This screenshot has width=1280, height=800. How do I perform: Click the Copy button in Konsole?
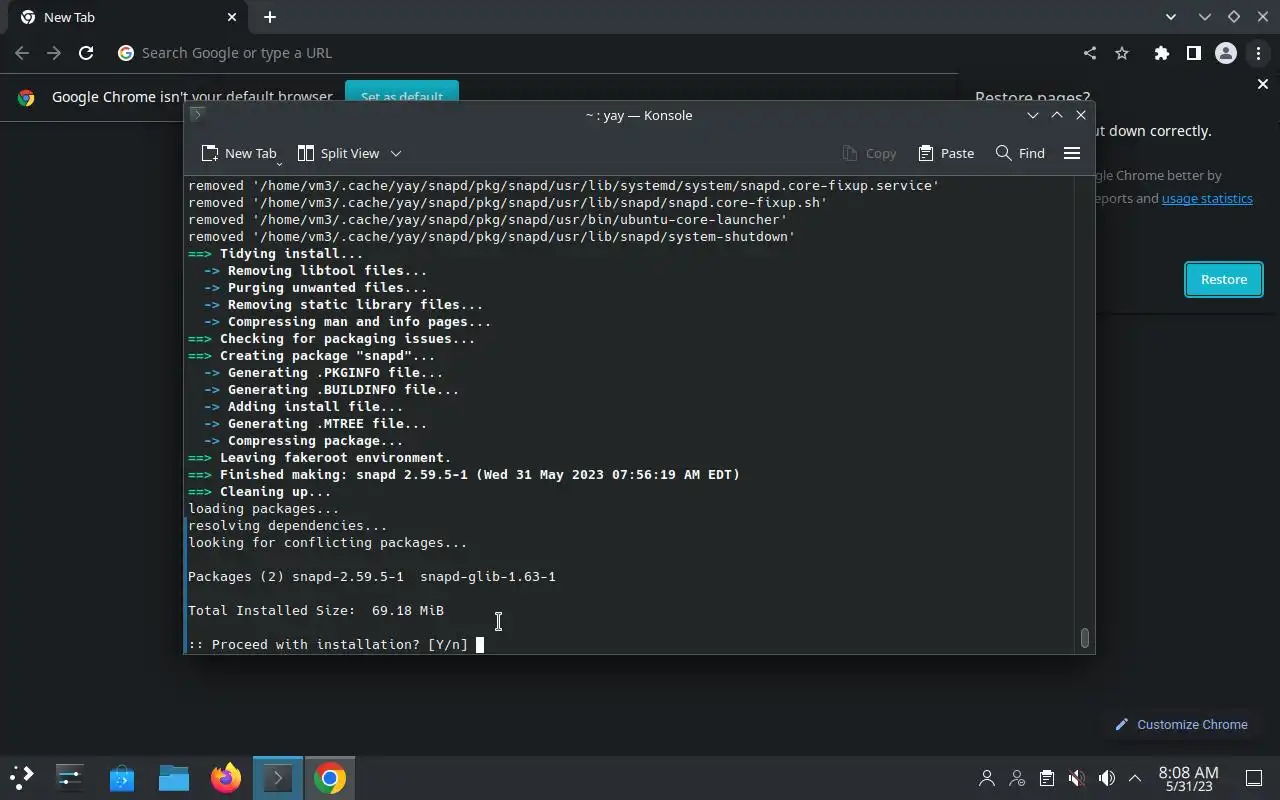coord(869,153)
